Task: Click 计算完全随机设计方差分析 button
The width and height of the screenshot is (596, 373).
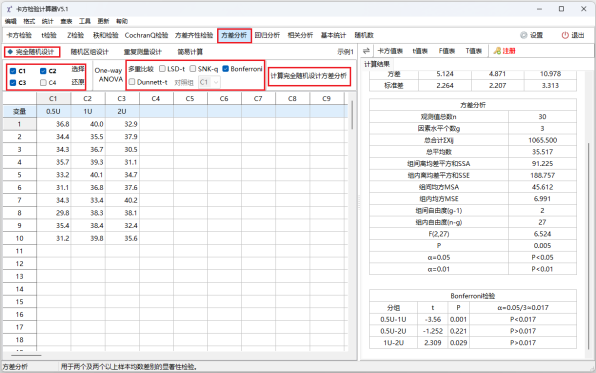Action: [309, 76]
